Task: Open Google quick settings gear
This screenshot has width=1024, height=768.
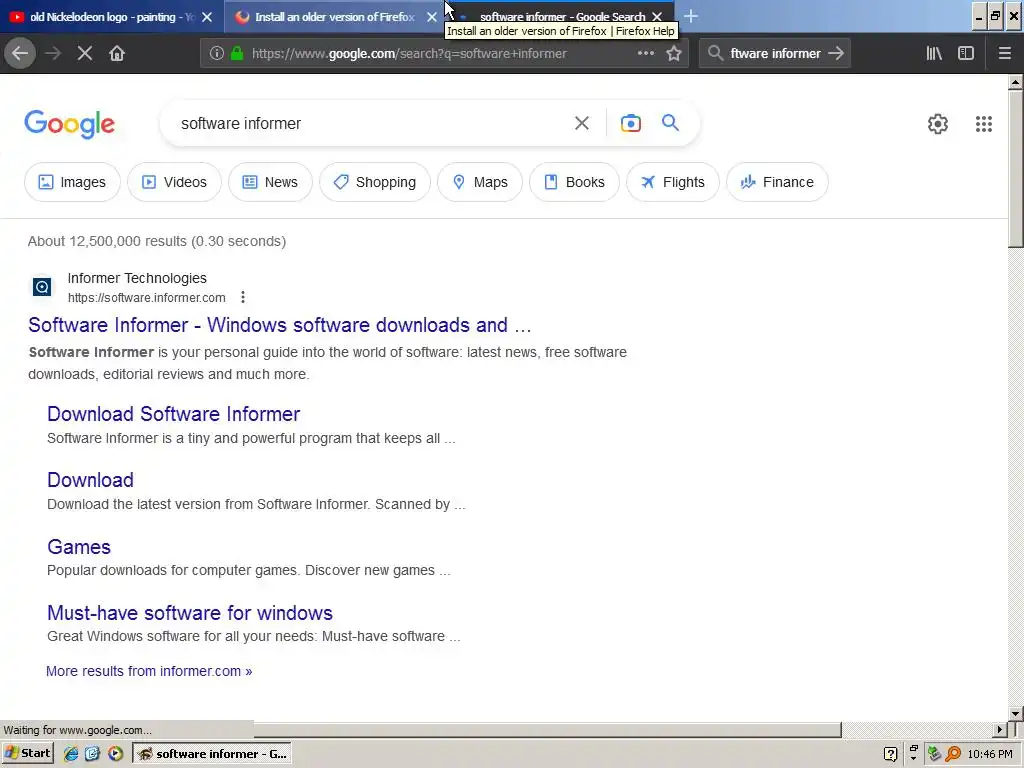Action: [938, 124]
